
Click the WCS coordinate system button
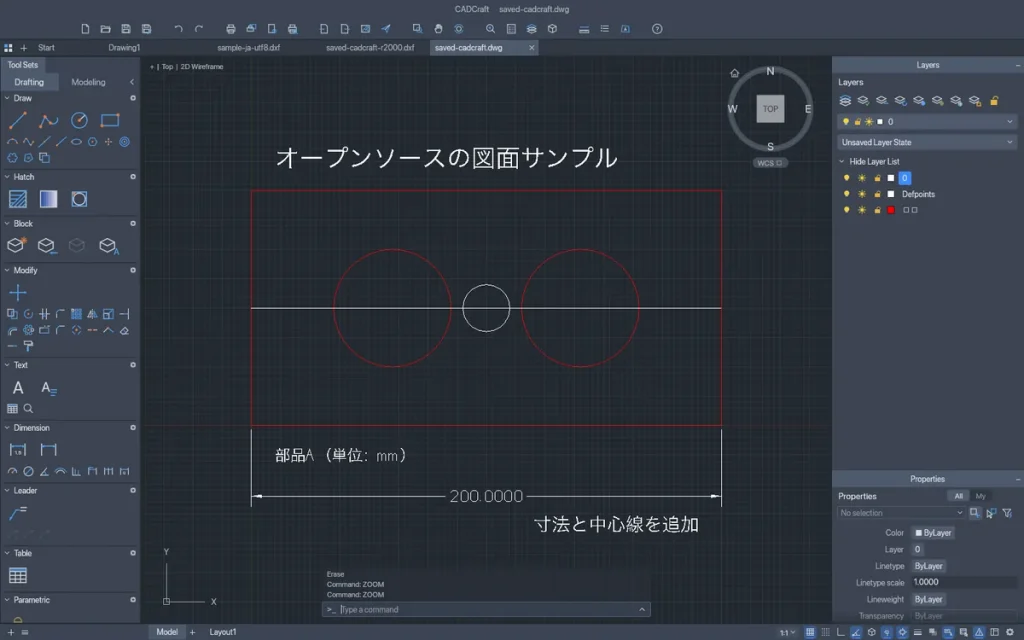(770, 163)
